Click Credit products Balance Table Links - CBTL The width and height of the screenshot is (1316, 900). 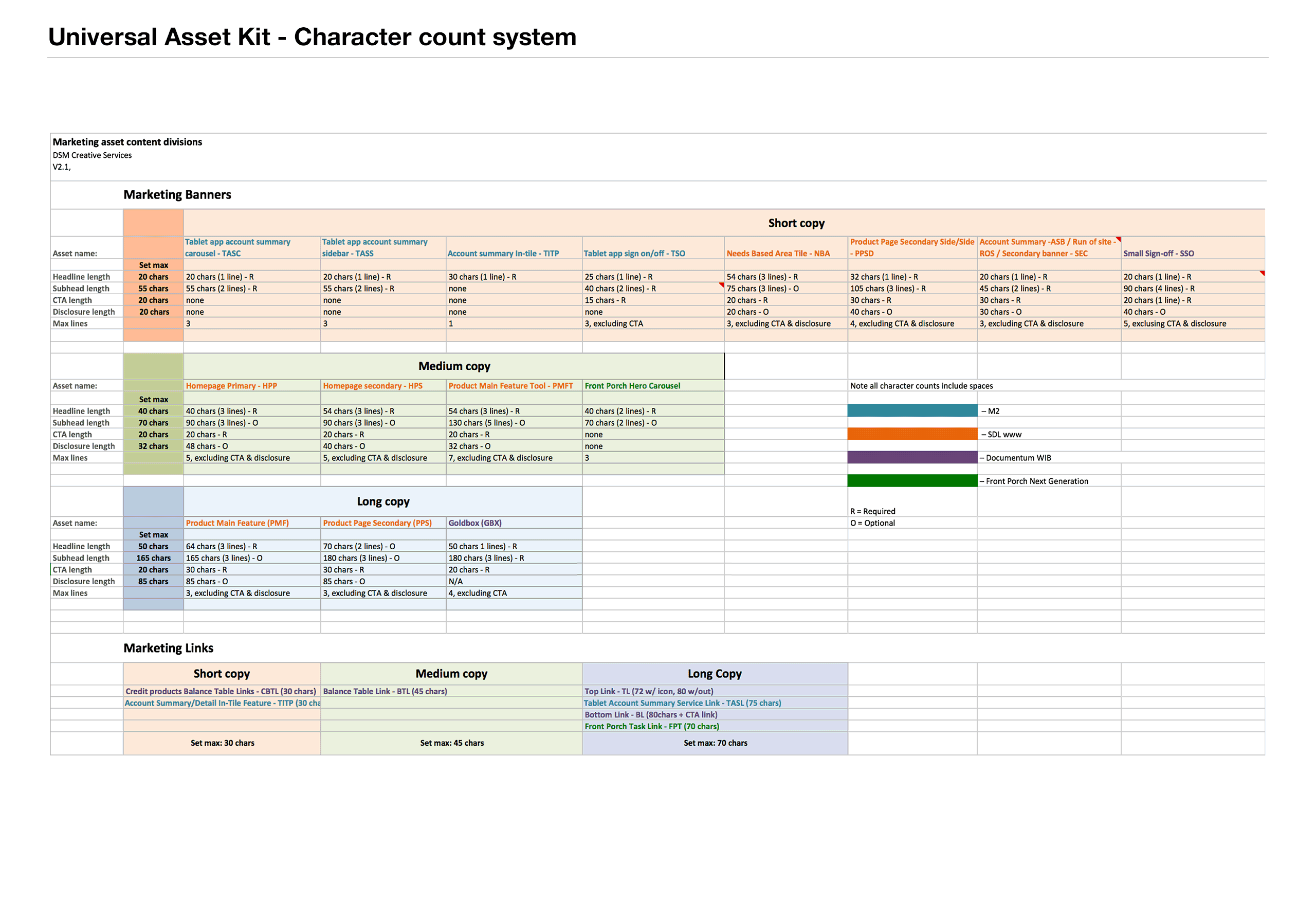pos(221,691)
